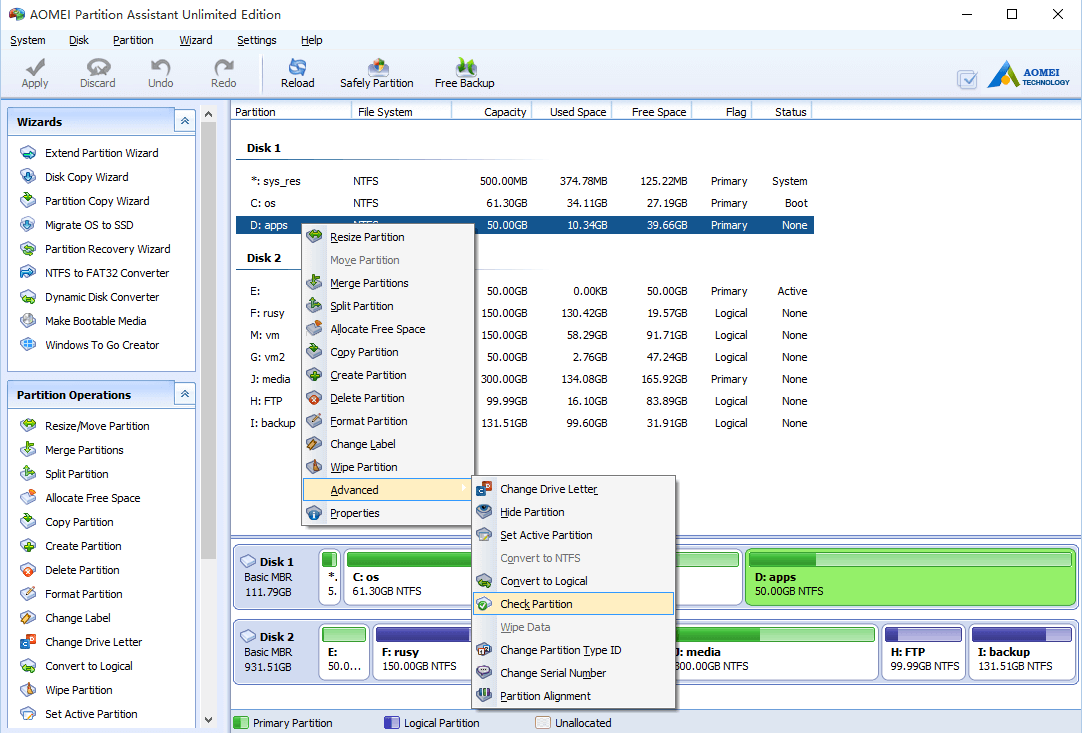Image resolution: width=1082 pixels, height=733 pixels.
Task: Collapse the Partition Operations panel
Action: (185, 394)
